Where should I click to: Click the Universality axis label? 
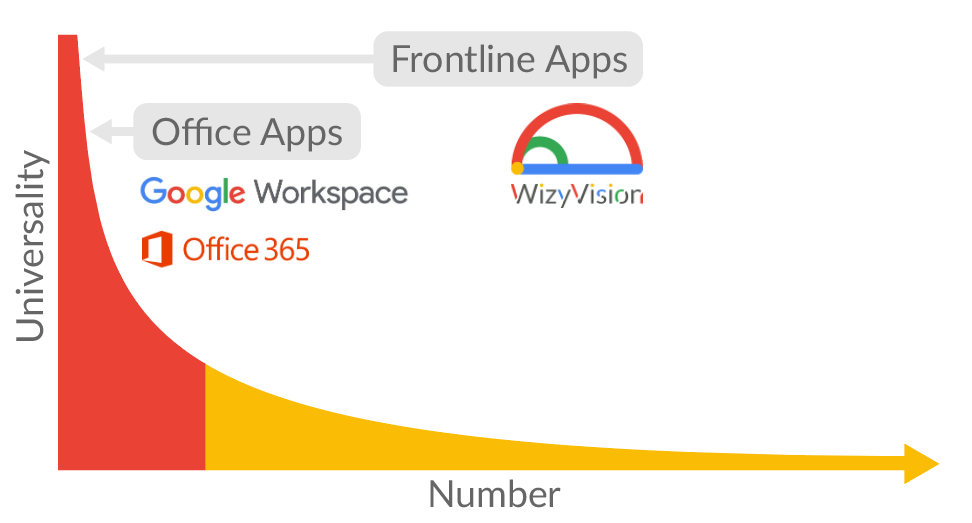click(x=30, y=246)
